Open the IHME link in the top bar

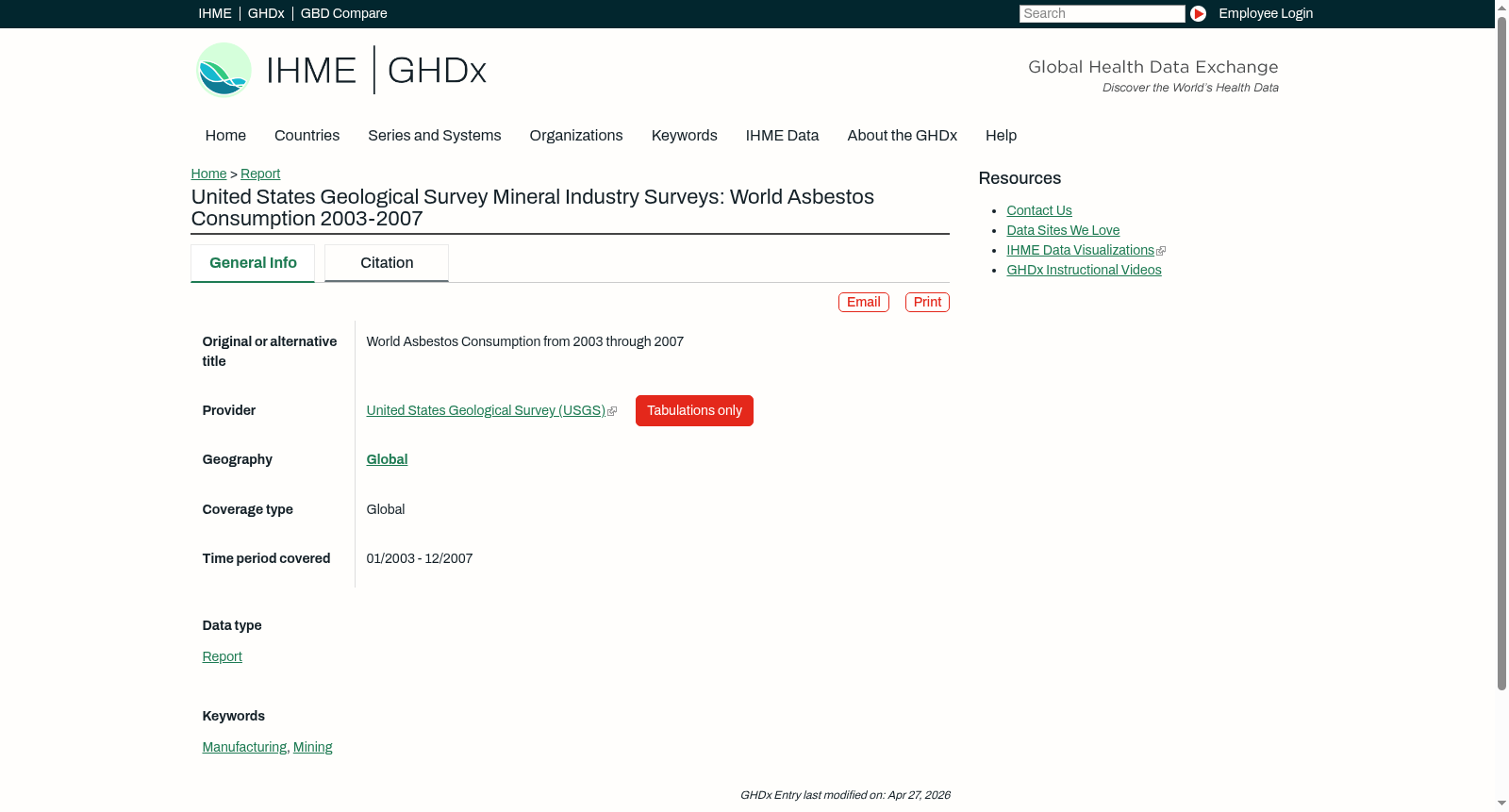pos(215,13)
